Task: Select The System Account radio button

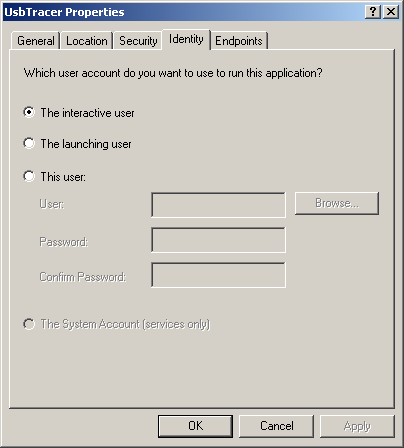Action: coord(29,324)
